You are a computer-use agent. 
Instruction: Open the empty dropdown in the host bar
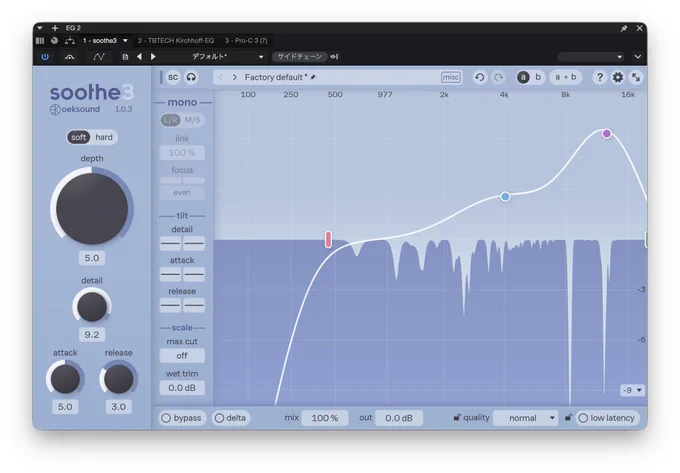tap(591, 57)
